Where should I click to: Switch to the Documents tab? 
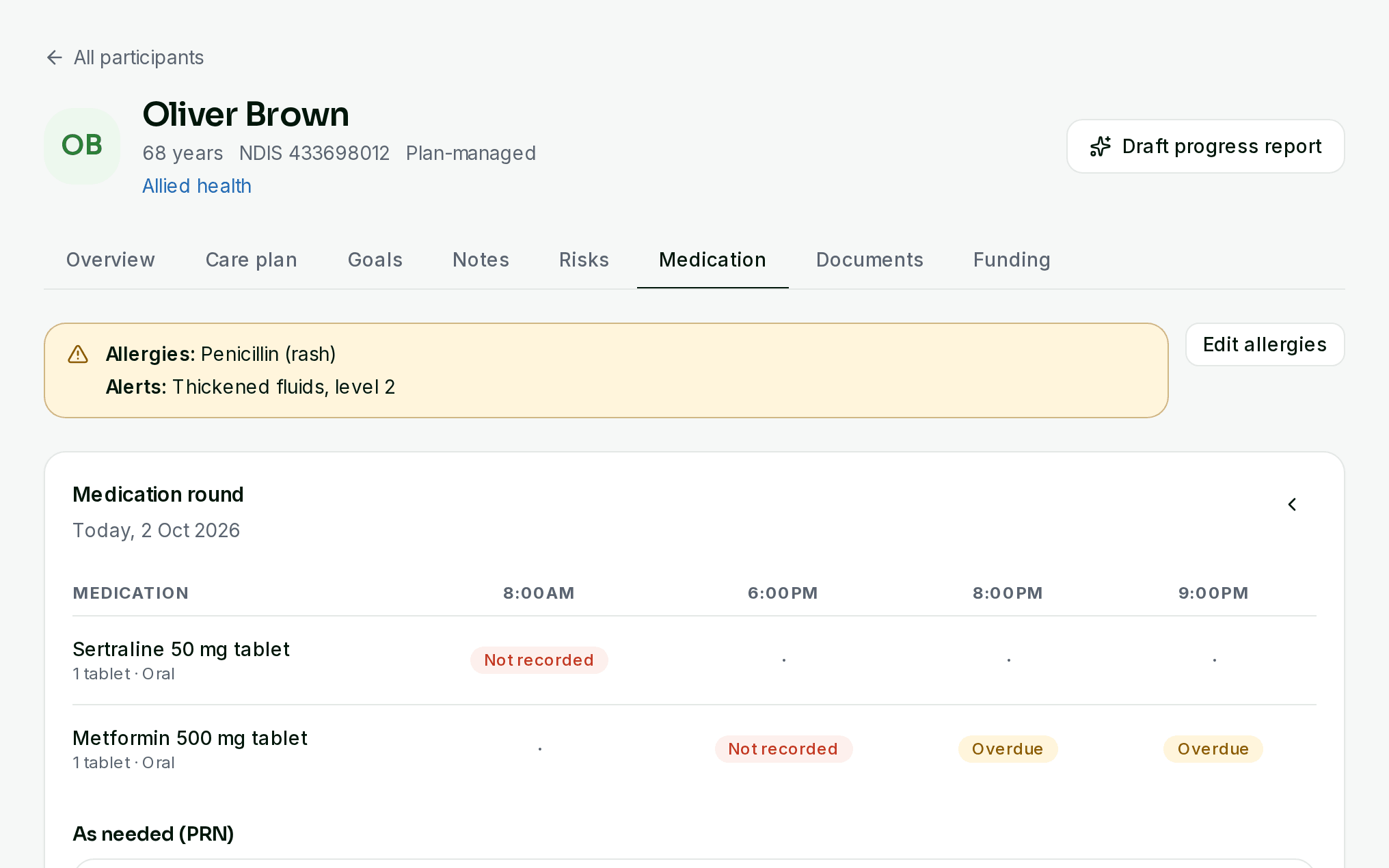click(870, 260)
